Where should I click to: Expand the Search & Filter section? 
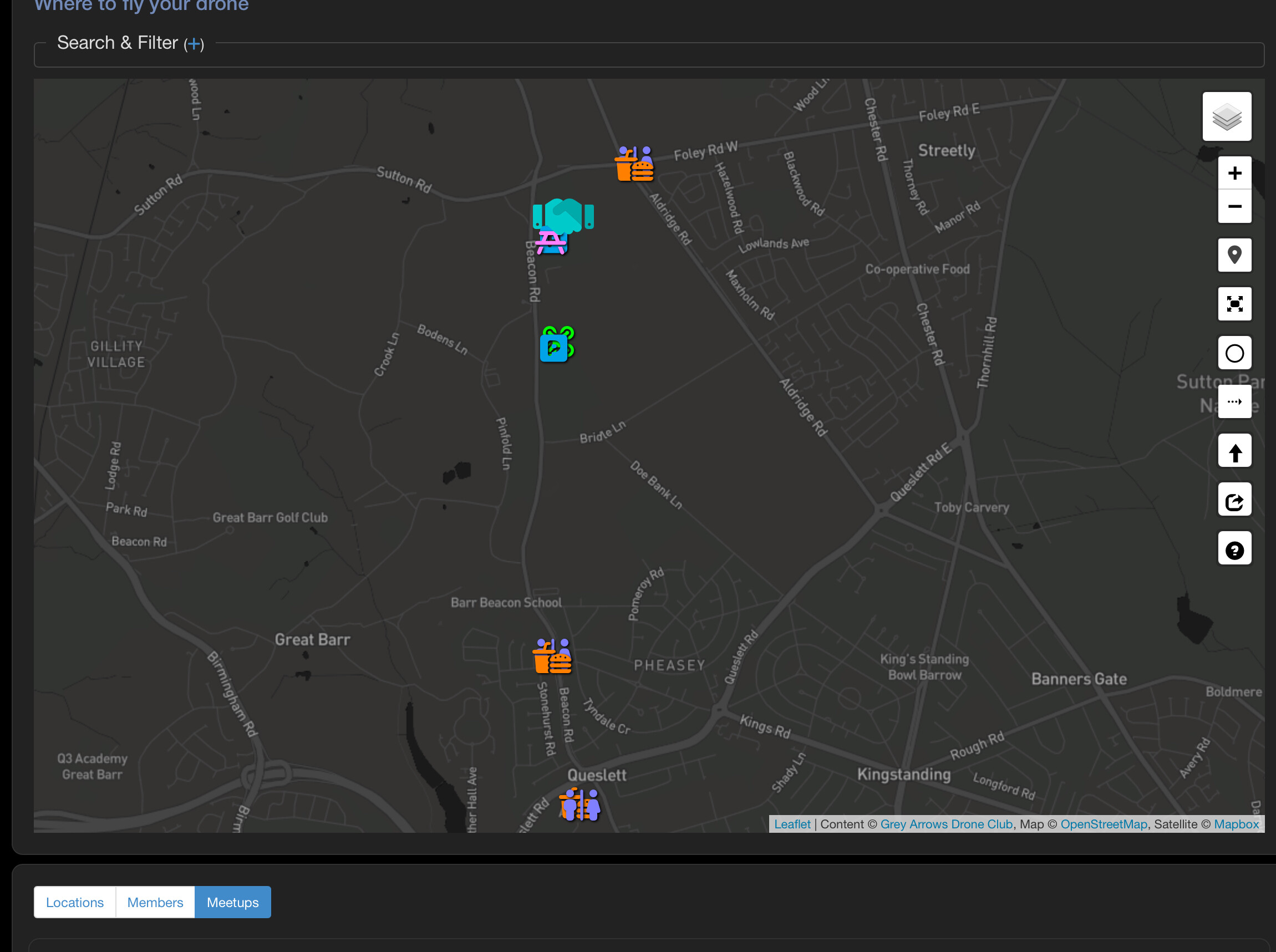point(194,44)
